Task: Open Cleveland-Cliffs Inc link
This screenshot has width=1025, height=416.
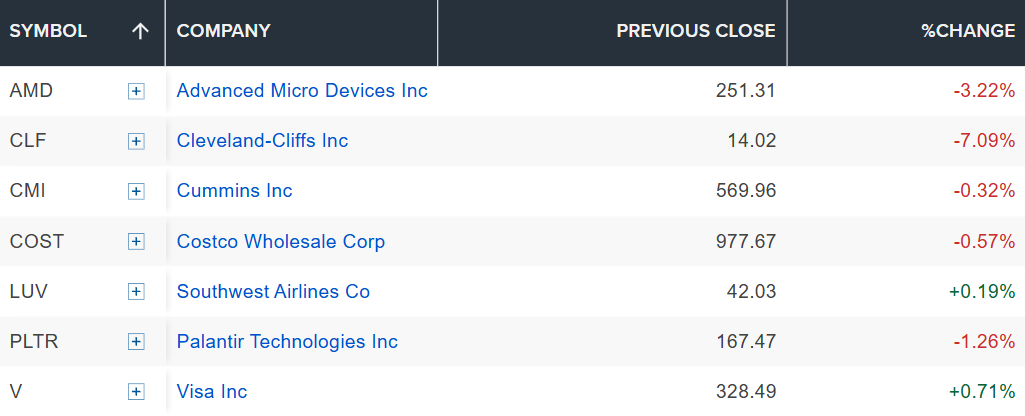Action: (x=262, y=141)
